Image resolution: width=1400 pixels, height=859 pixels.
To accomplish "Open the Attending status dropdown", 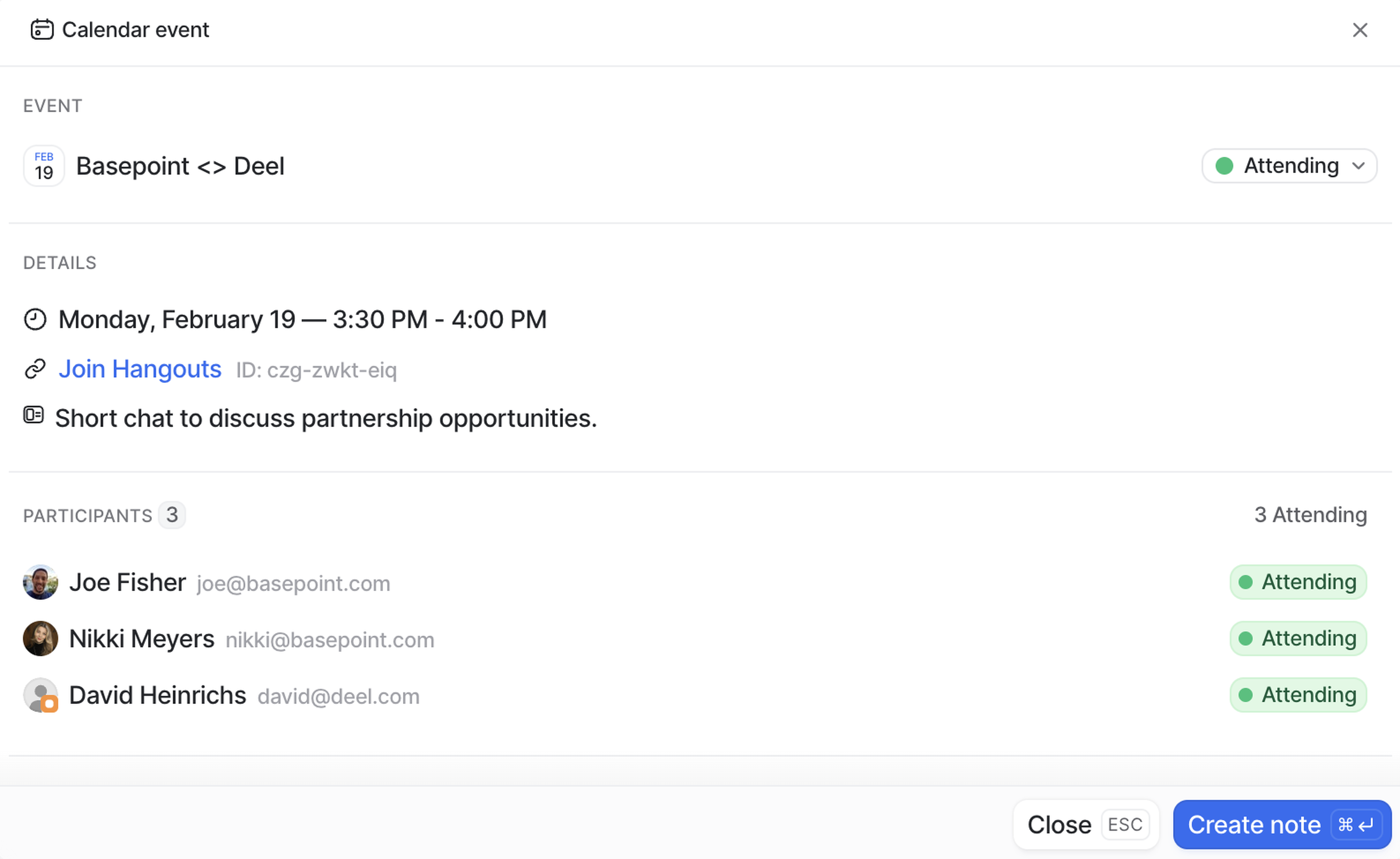I will coord(1289,166).
